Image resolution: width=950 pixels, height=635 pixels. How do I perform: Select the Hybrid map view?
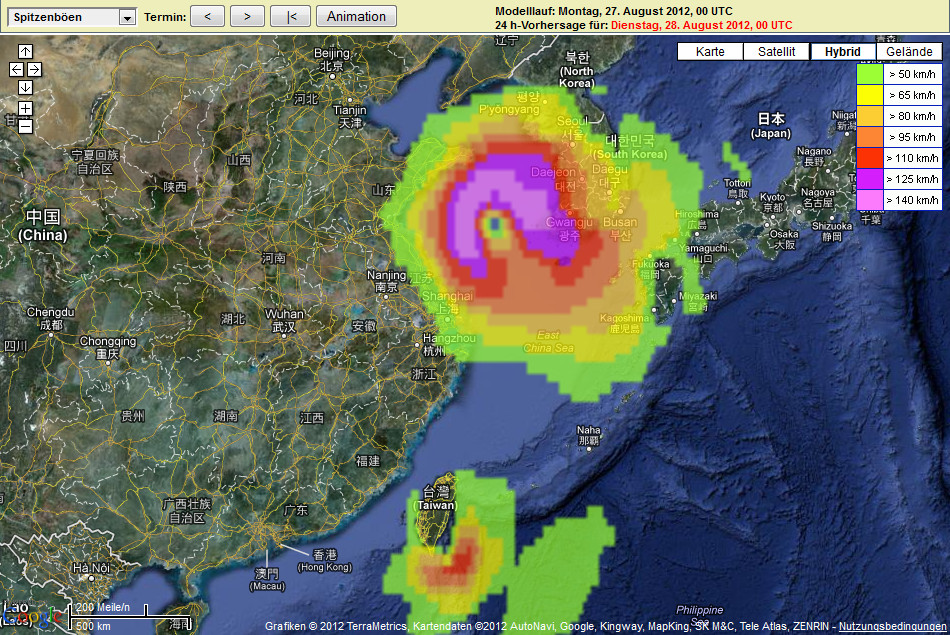coord(843,52)
